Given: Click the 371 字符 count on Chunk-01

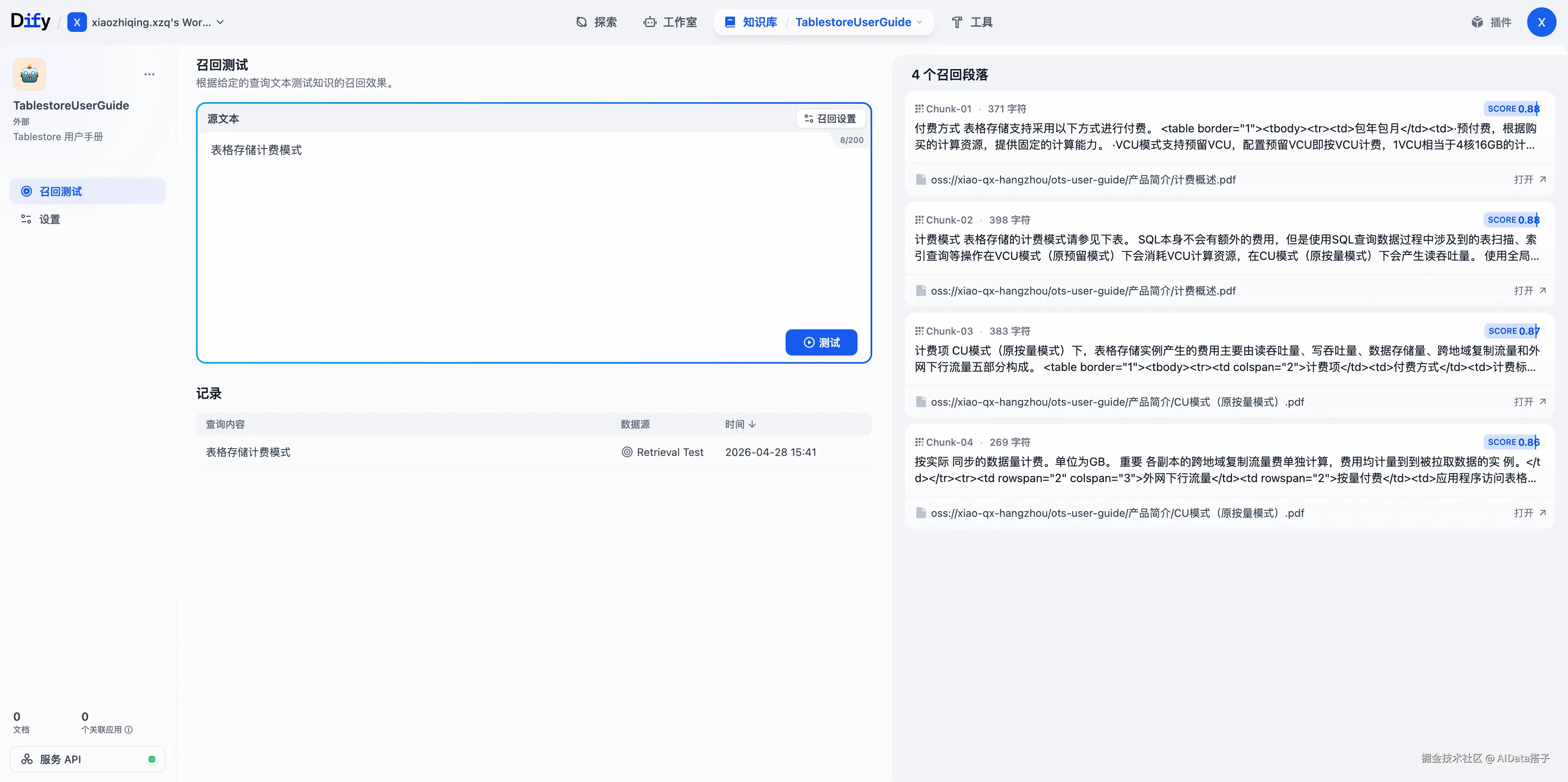Looking at the screenshot, I should (1007, 109).
